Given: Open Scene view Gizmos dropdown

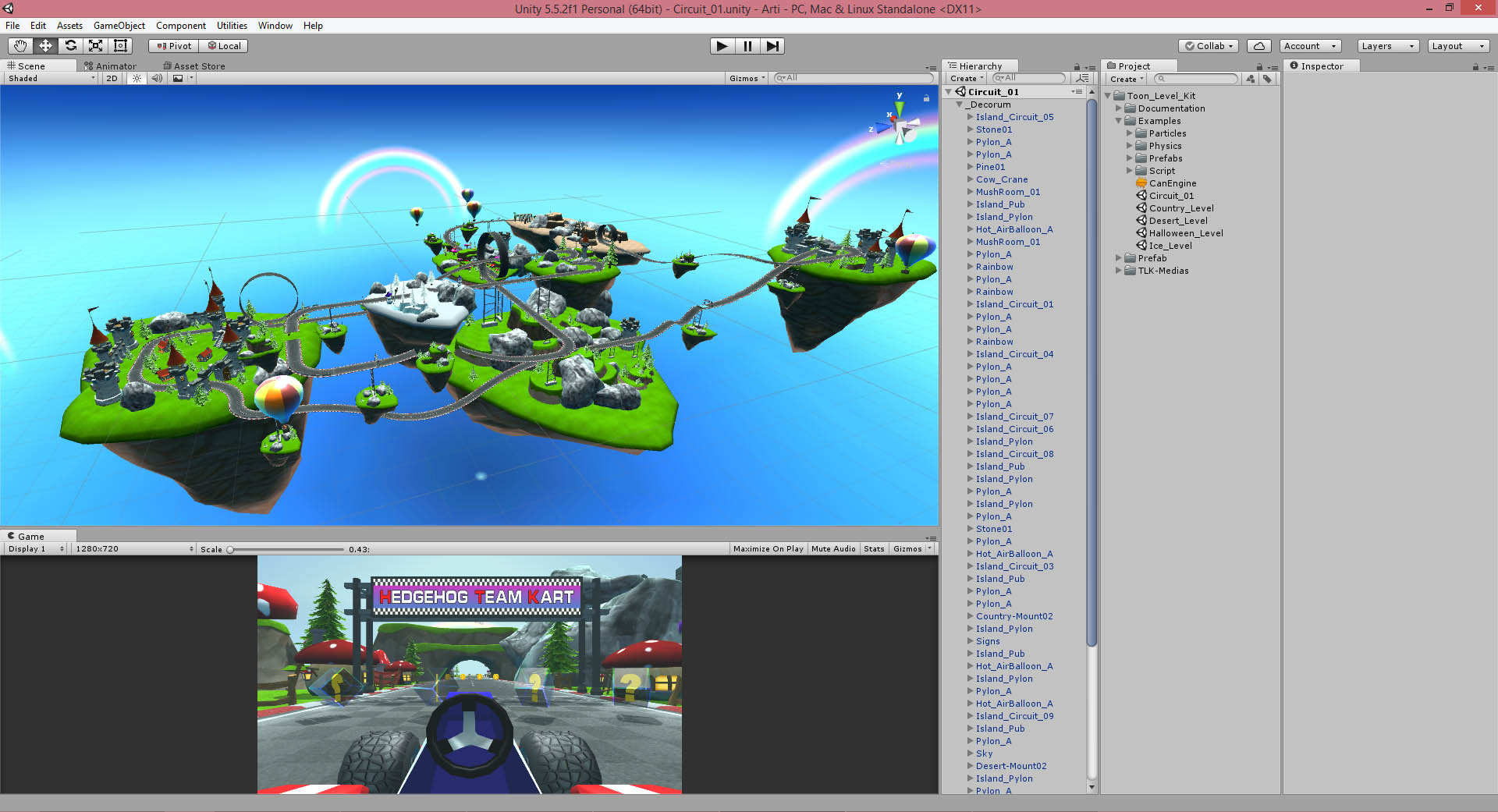Looking at the screenshot, I should tap(747, 78).
